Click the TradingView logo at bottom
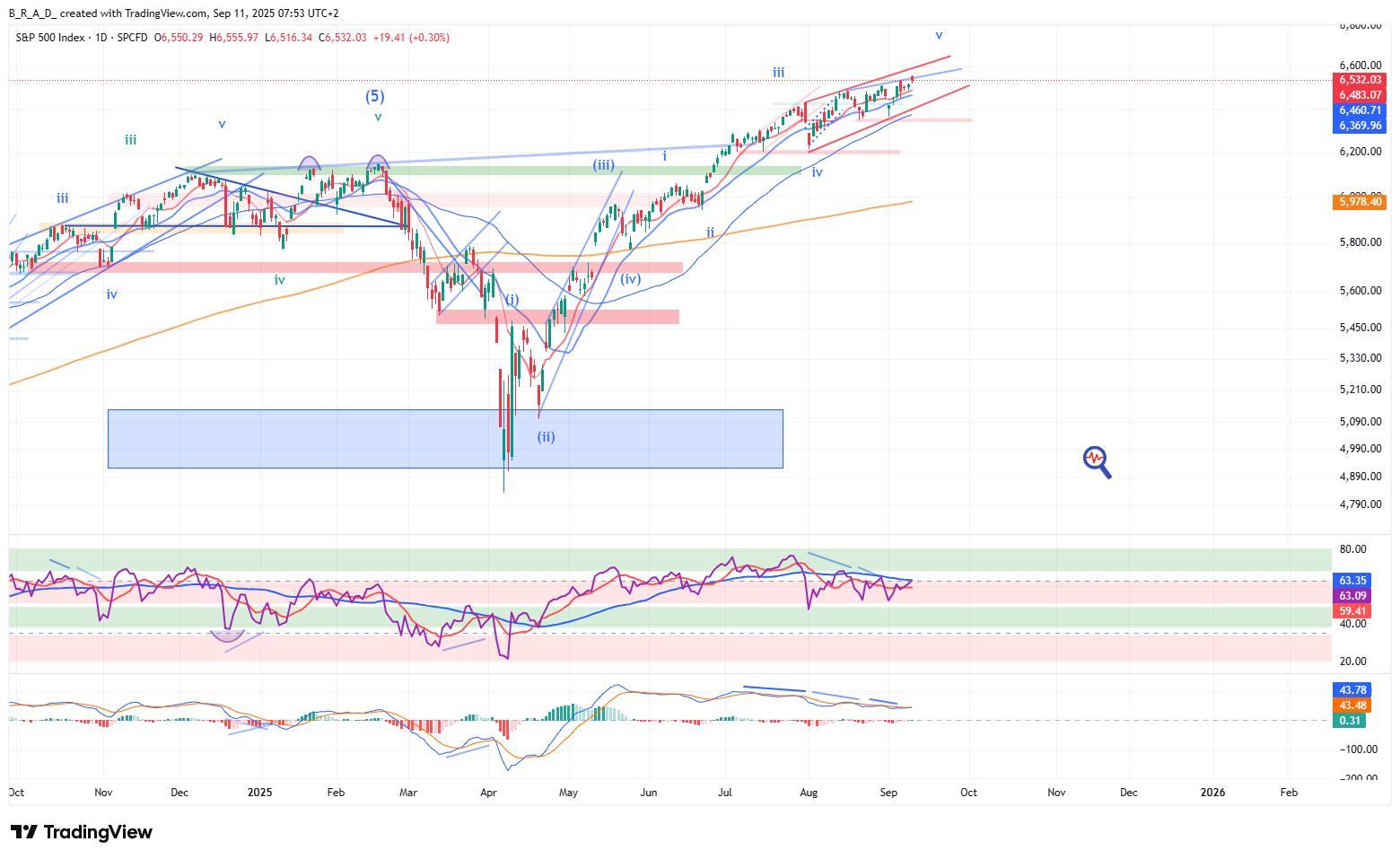 coord(82,832)
